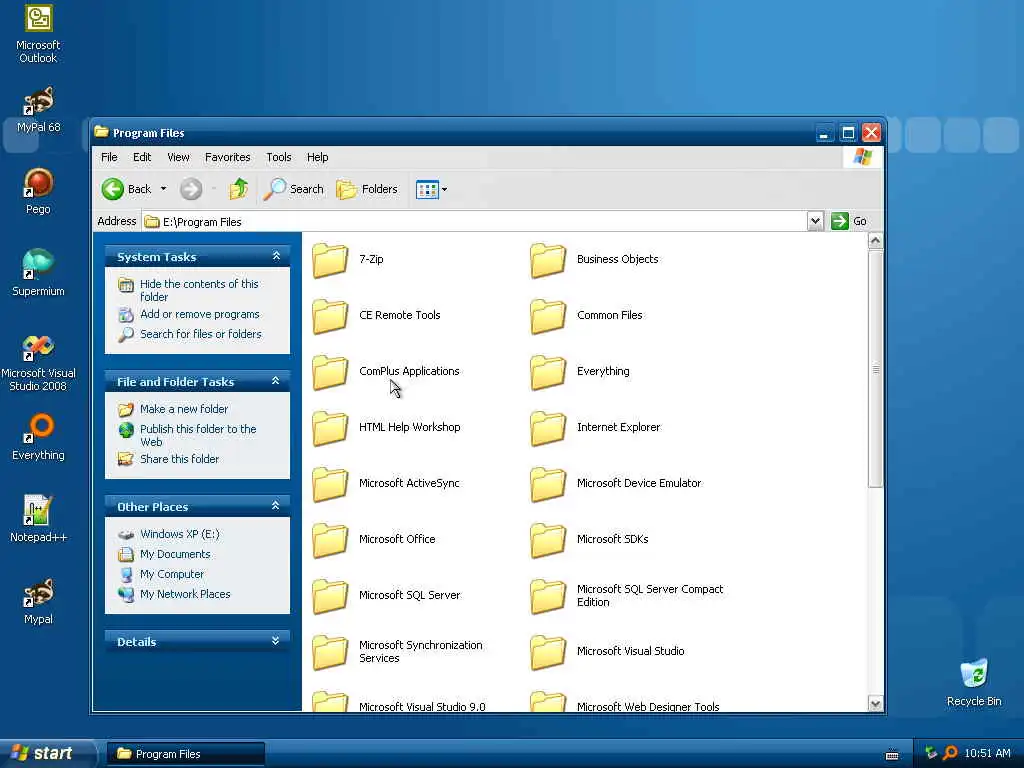Open Back history dropdown arrow
The height and width of the screenshot is (768, 1024).
click(163, 189)
